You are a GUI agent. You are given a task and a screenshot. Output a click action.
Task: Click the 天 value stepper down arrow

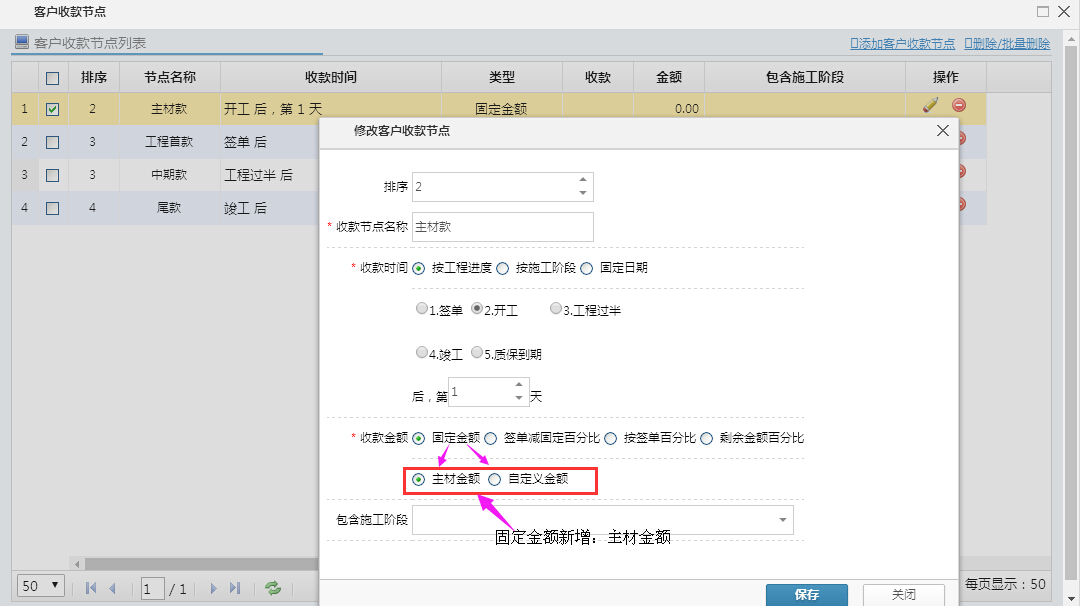(x=519, y=398)
